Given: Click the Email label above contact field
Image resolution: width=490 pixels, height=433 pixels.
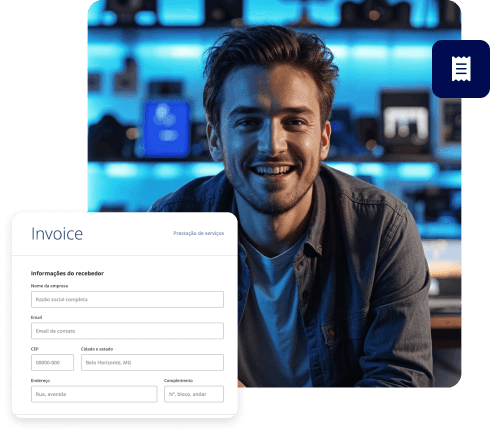Looking at the screenshot, I should point(36,317).
